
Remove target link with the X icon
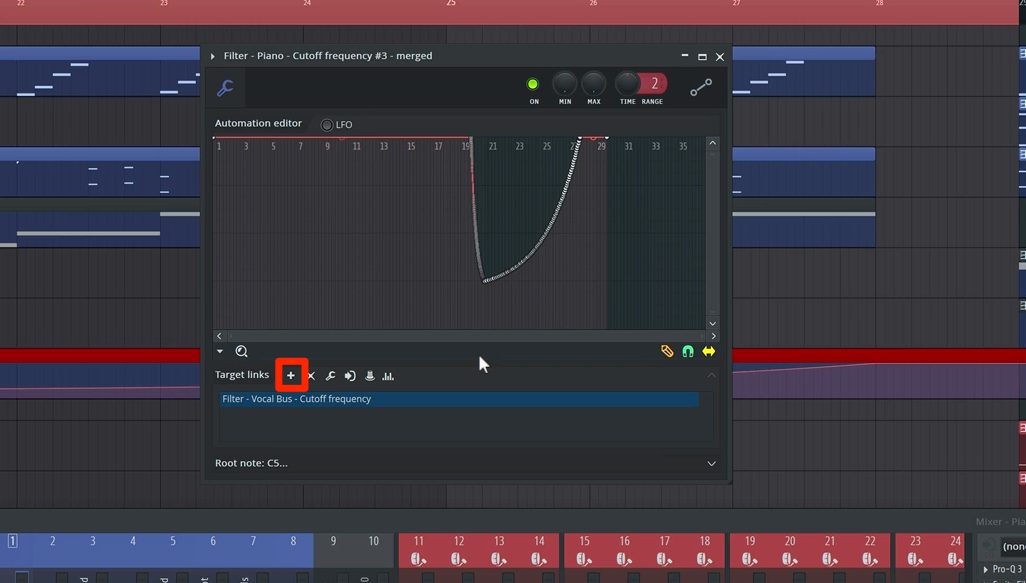(x=311, y=376)
